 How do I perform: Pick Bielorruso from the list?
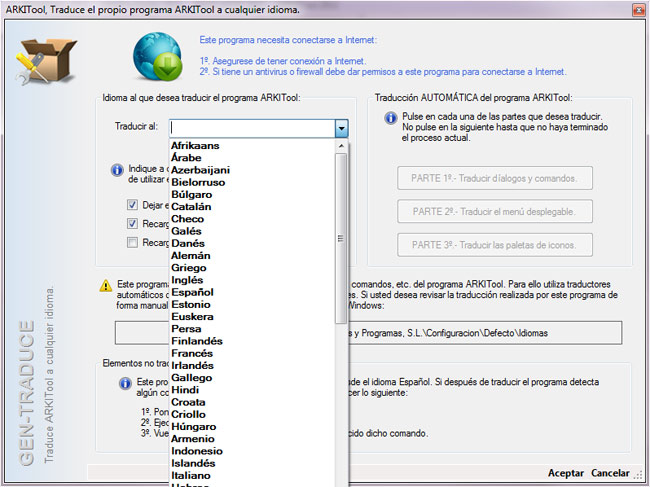[x=252, y=182]
